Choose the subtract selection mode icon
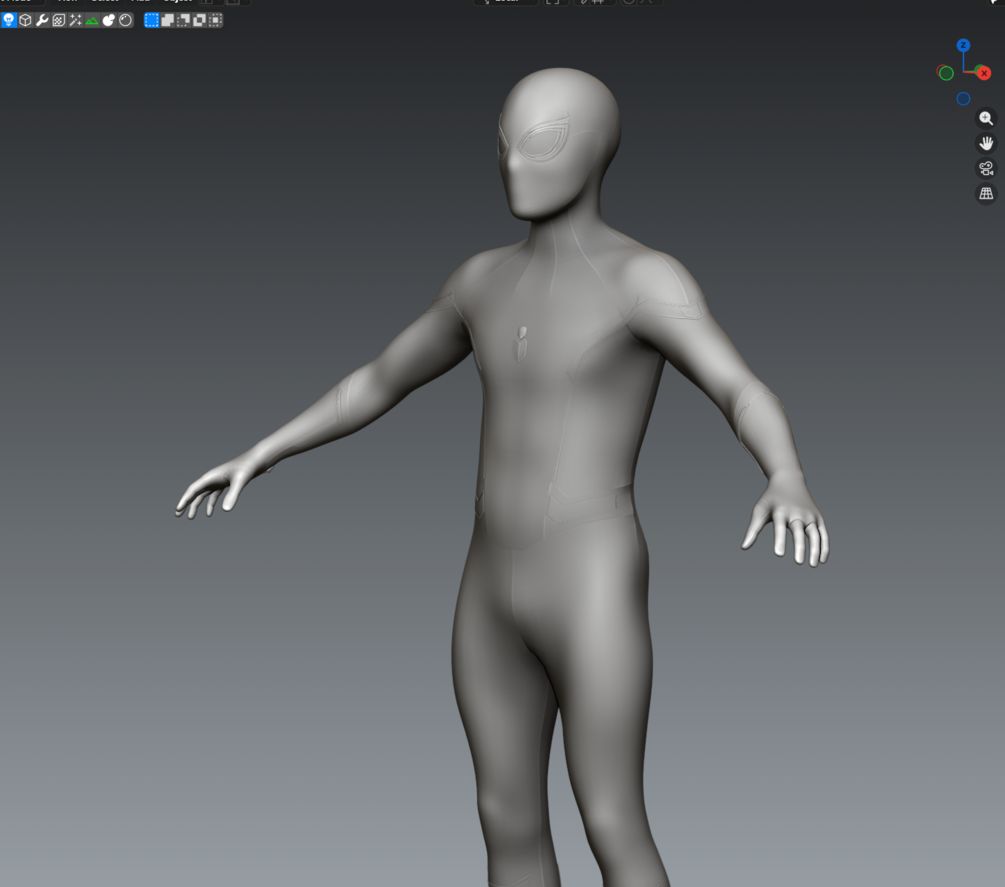The image size is (1005, 887). coord(183,21)
